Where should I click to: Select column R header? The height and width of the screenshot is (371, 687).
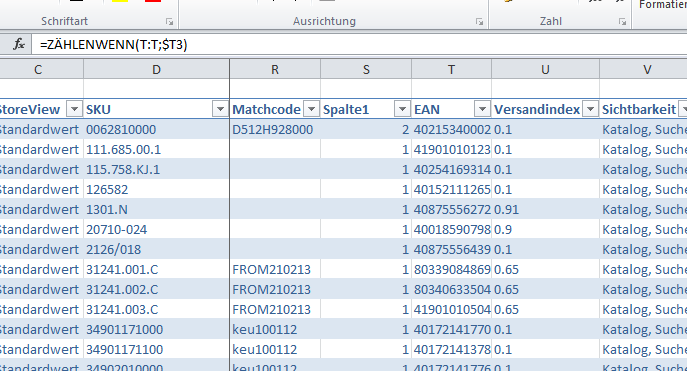[x=275, y=70]
